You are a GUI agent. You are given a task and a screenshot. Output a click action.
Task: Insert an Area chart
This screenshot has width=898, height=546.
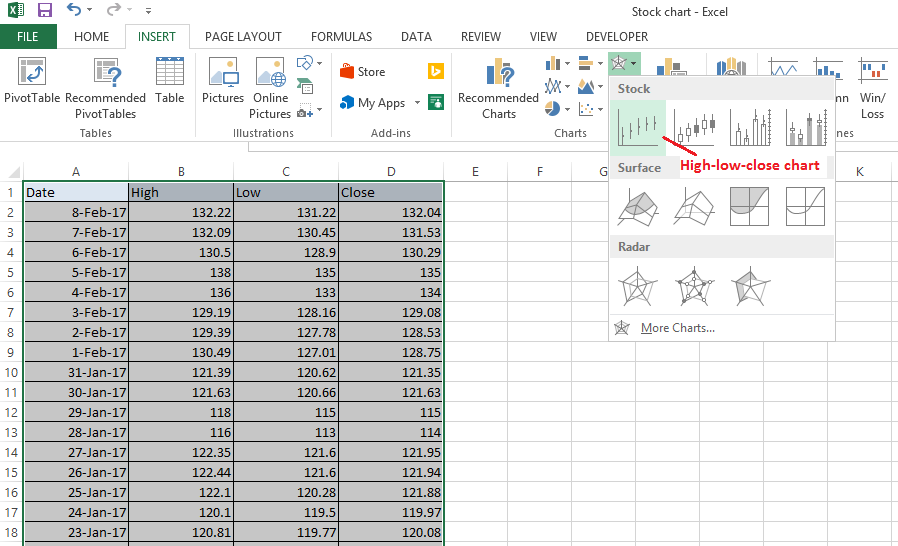point(585,87)
